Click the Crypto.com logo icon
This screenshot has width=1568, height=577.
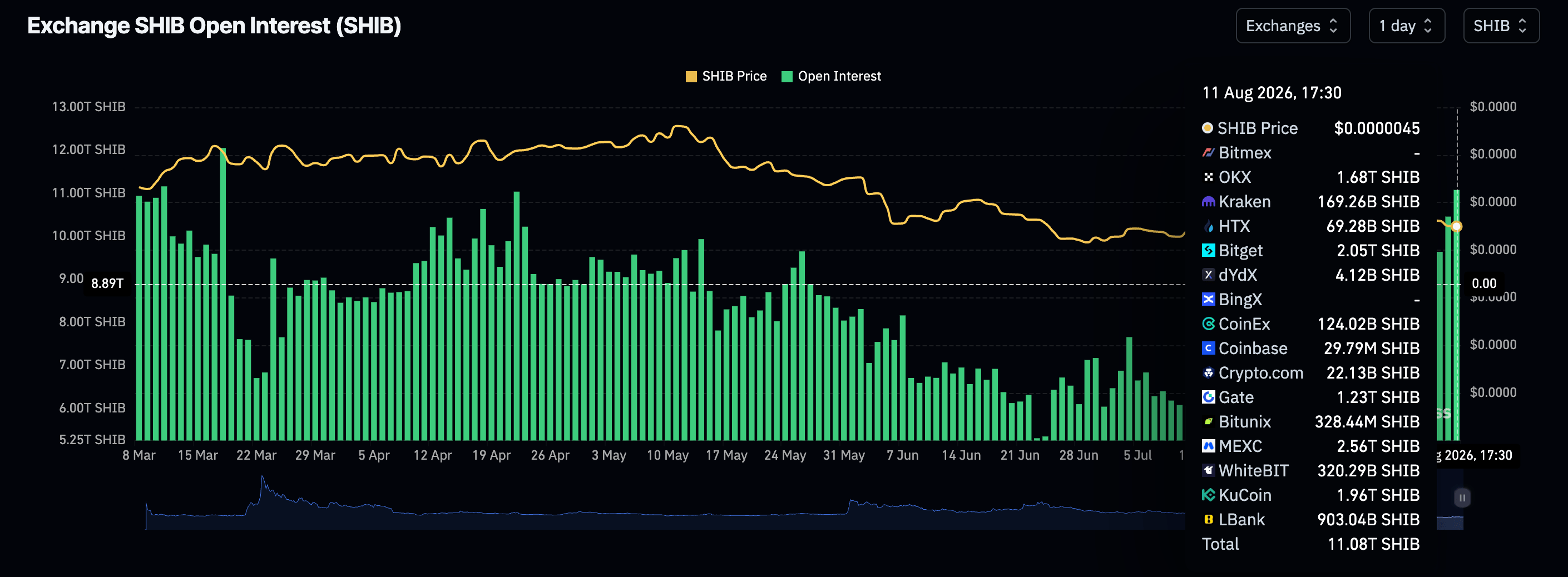pyautogui.click(x=1208, y=372)
